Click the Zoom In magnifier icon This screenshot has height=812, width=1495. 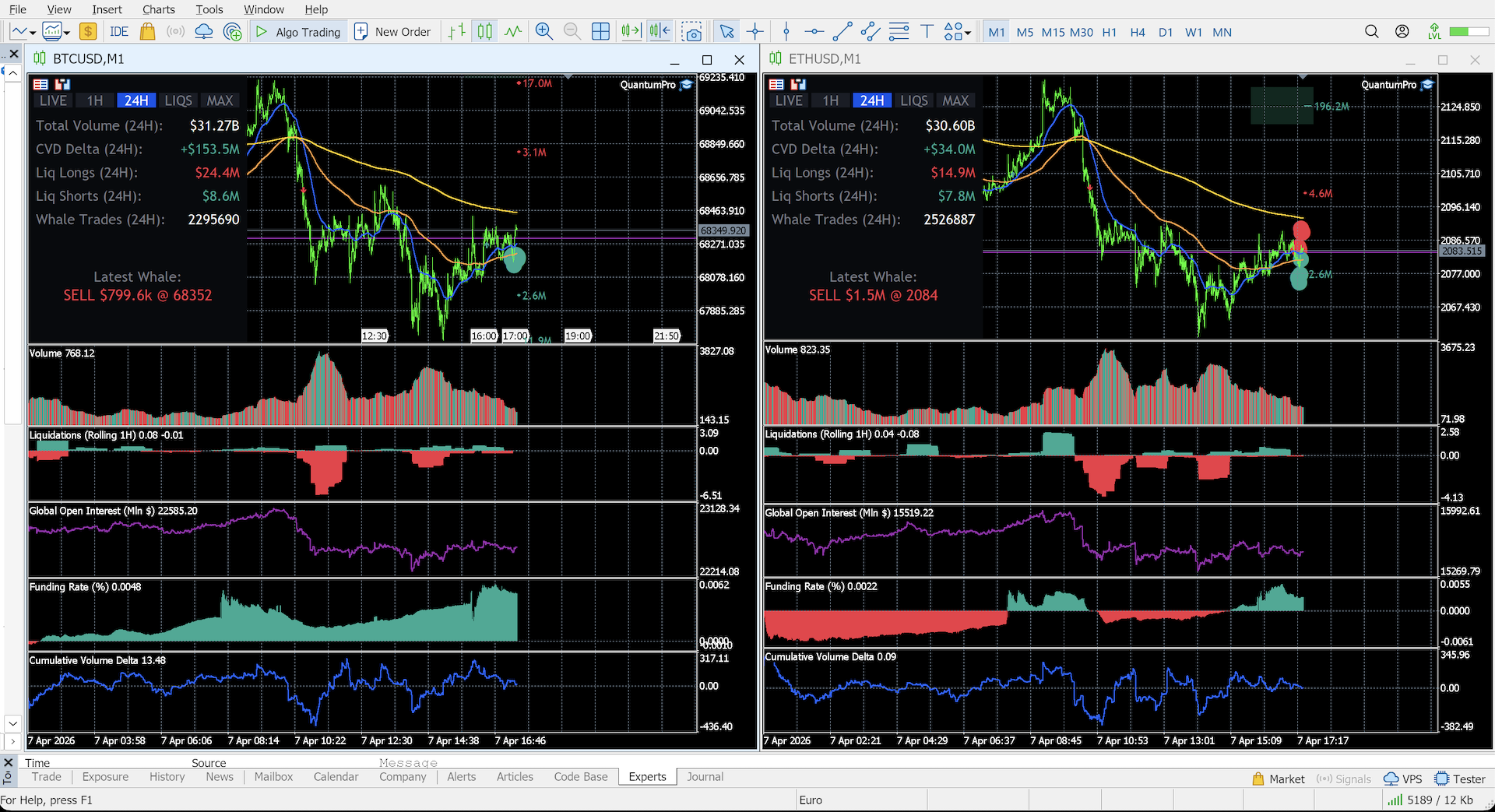click(x=544, y=32)
